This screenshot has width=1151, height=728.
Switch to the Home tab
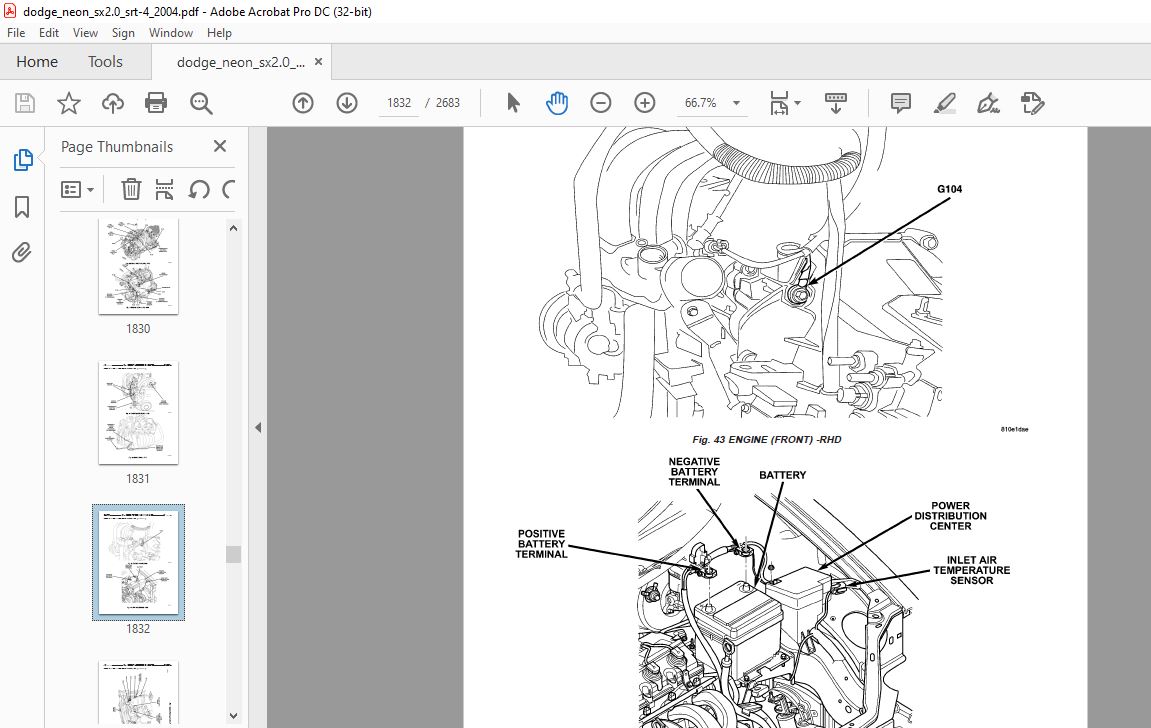click(x=37, y=62)
